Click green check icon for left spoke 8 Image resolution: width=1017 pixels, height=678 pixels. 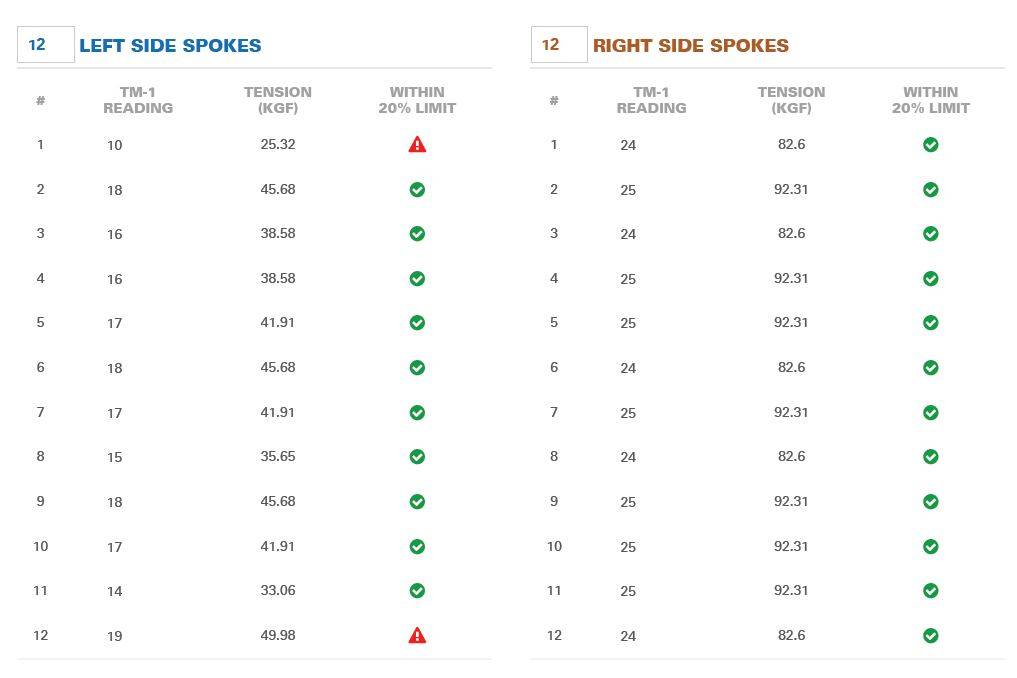(417, 457)
